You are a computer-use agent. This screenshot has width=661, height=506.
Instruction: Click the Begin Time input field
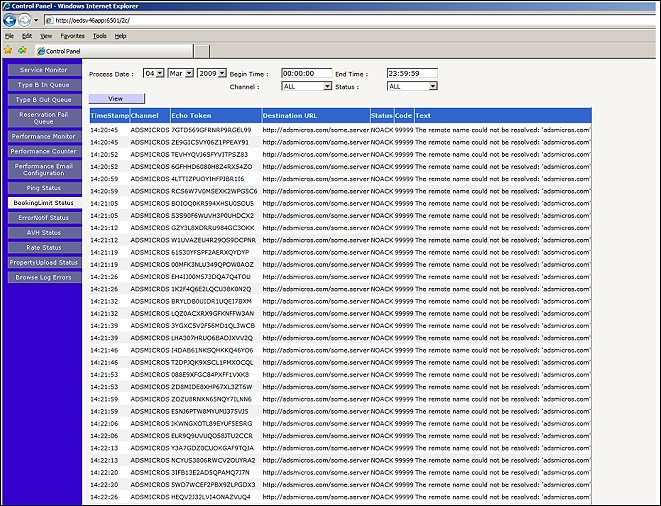point(304,73)
